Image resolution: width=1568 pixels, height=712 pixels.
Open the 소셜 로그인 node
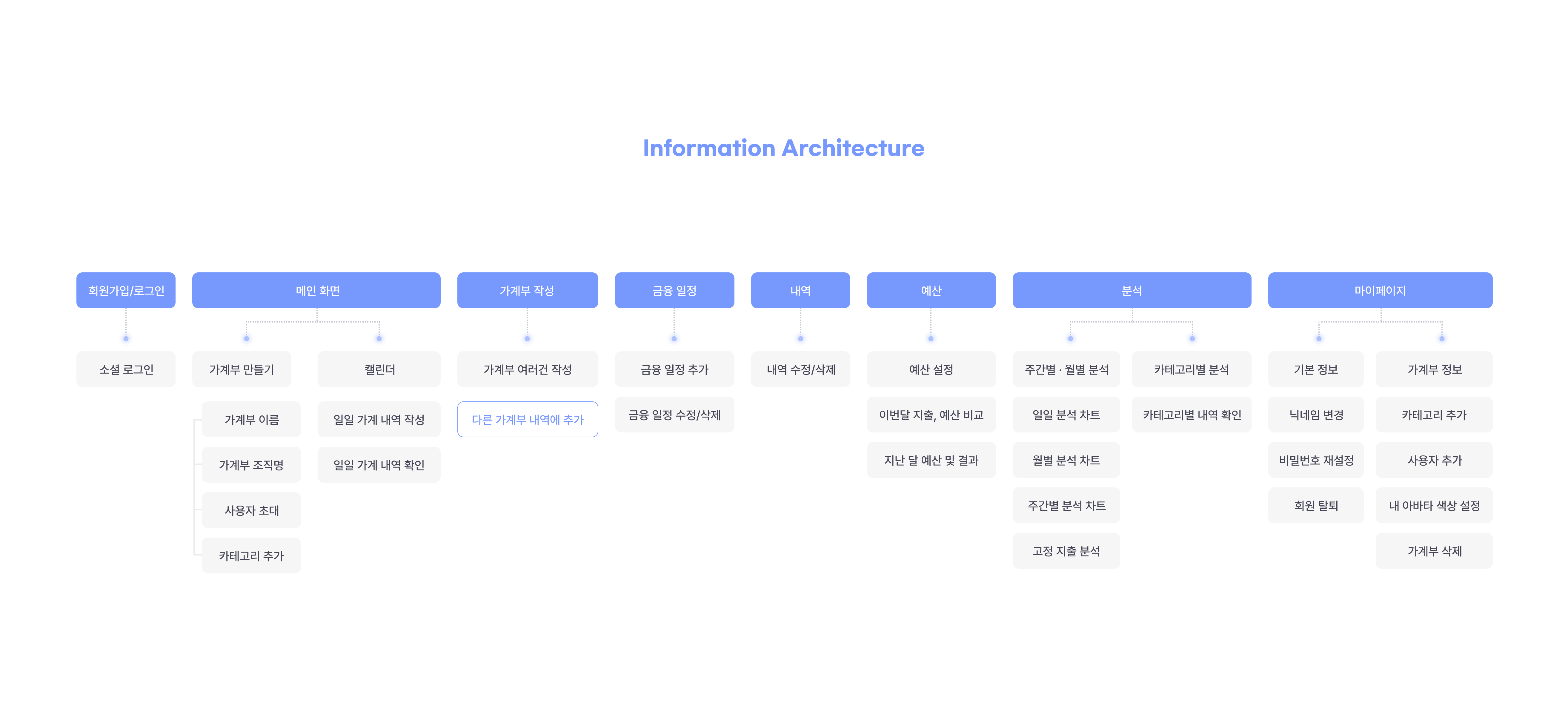[125, 369]
